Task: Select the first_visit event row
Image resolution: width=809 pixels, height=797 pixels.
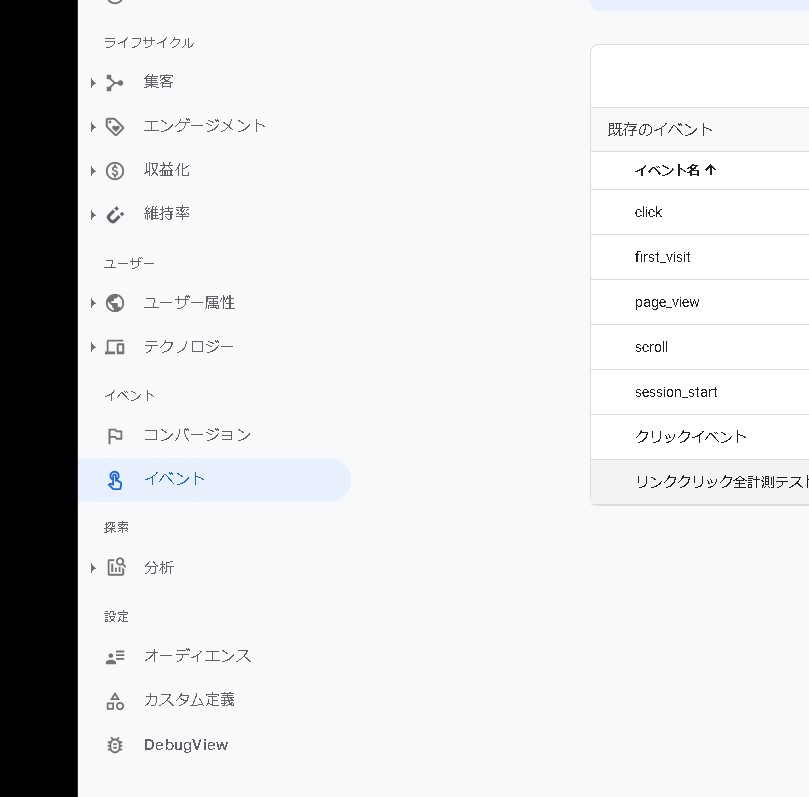Action: pyautogui.click(x=662, y=257)
